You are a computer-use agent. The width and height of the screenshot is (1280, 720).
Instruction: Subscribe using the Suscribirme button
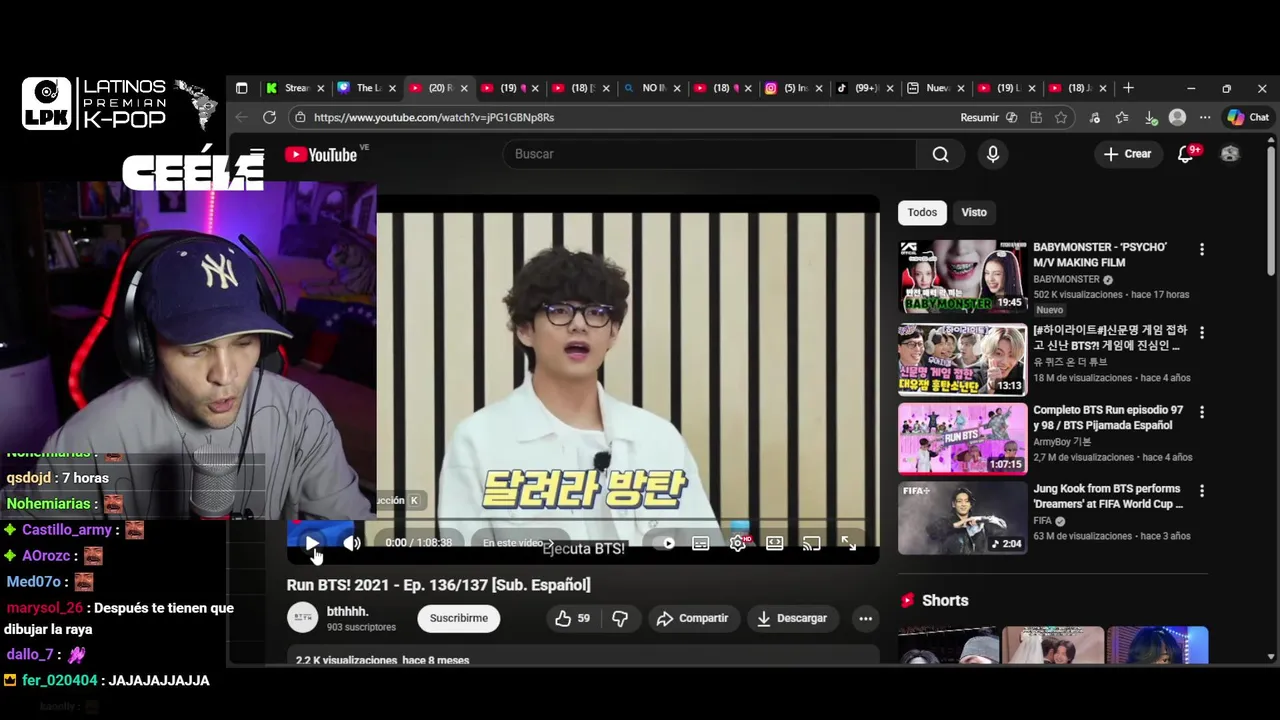tap(459, 618)
